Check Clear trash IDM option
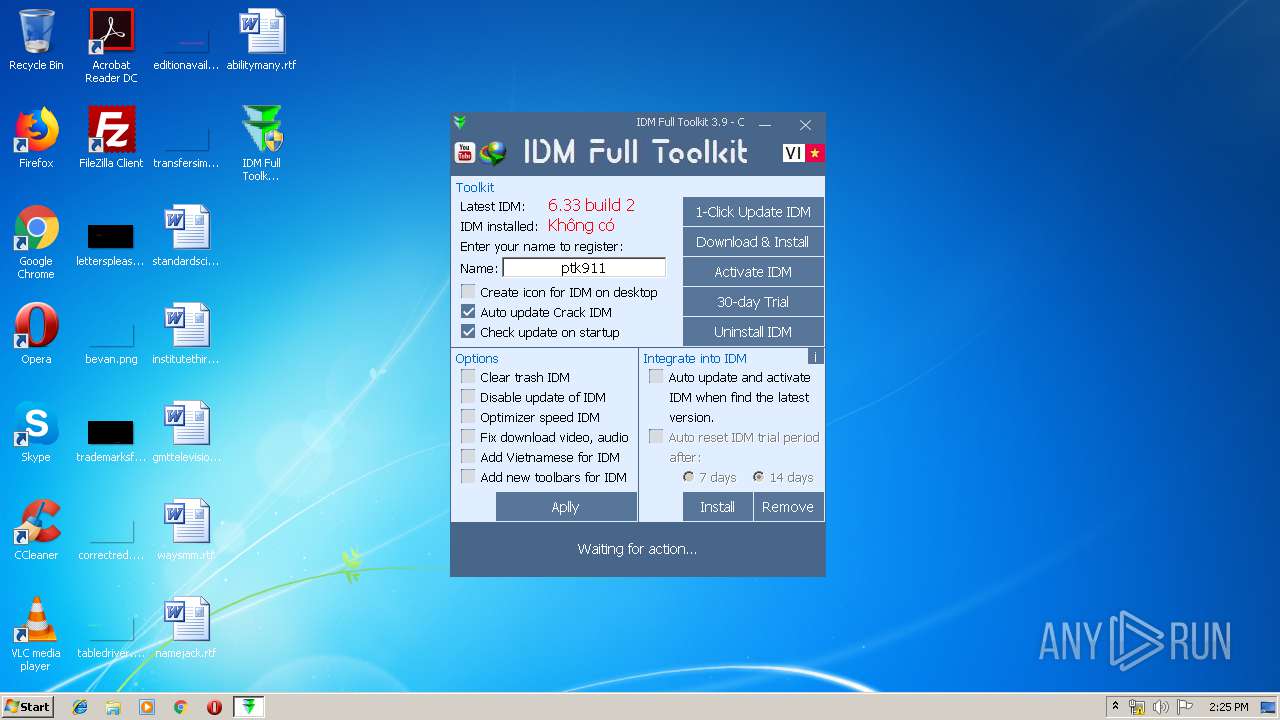The width and height of the screenshot is (1280, 720). 468,377
